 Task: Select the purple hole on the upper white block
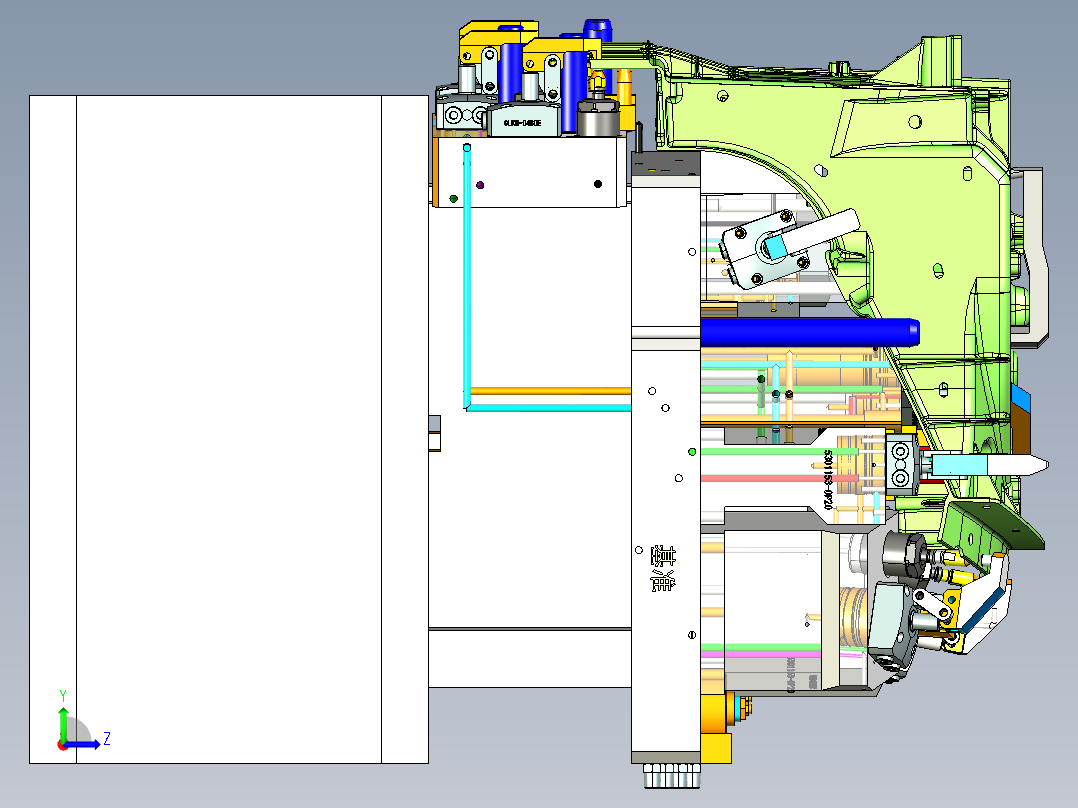pyautogui.click(x=480, y=185)
